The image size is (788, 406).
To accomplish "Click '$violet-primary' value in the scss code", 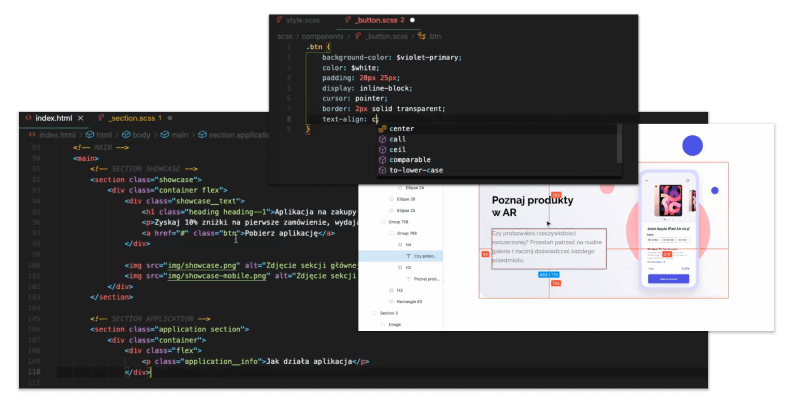I will [x=429, y=57].
